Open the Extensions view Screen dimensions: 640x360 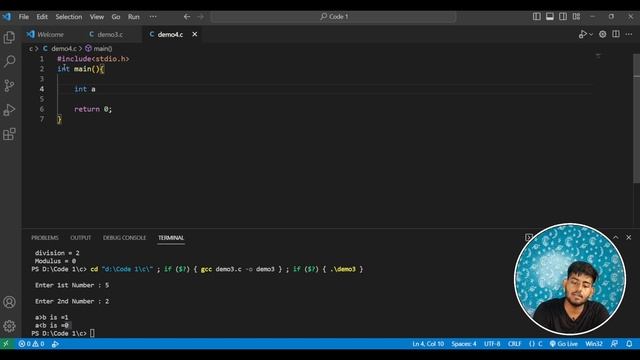9,134
